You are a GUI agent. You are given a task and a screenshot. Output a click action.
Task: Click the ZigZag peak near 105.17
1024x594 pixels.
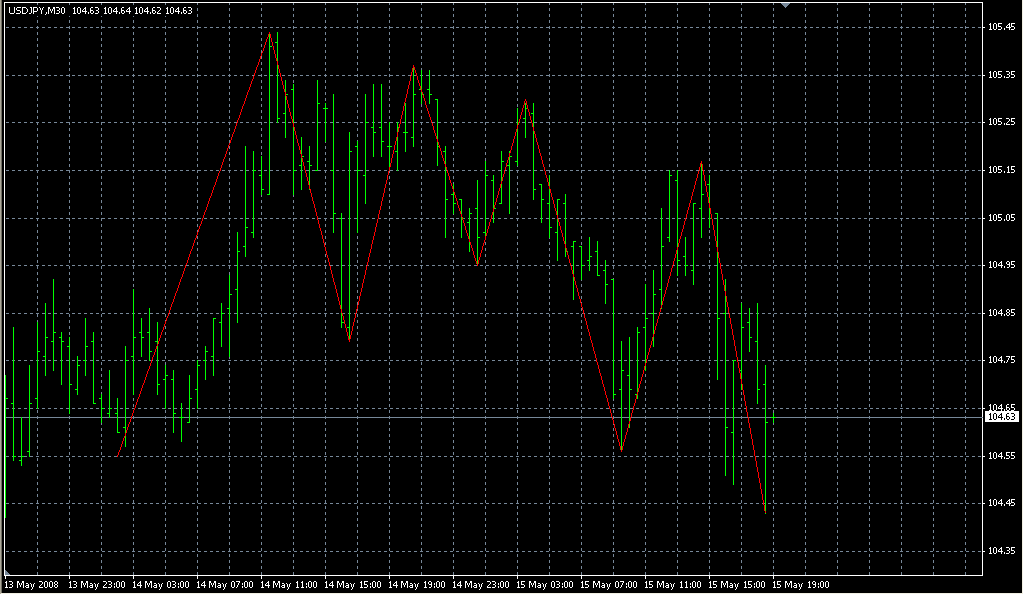702,162
